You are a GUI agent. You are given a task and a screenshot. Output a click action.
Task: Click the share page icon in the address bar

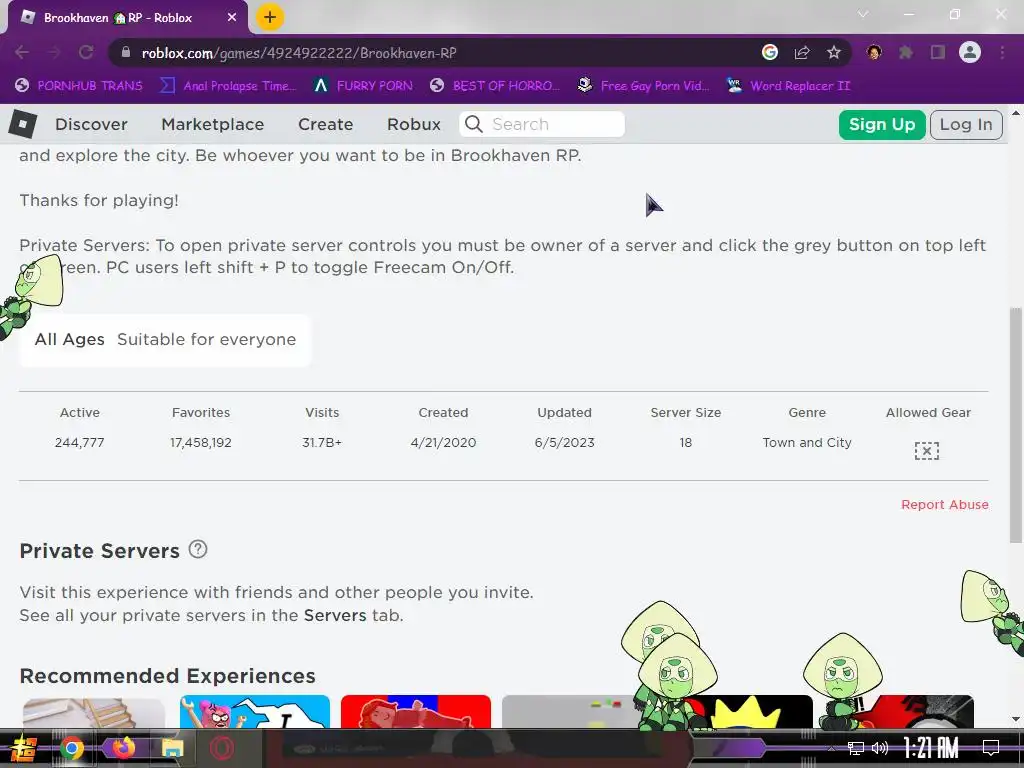tap(802, 52)
